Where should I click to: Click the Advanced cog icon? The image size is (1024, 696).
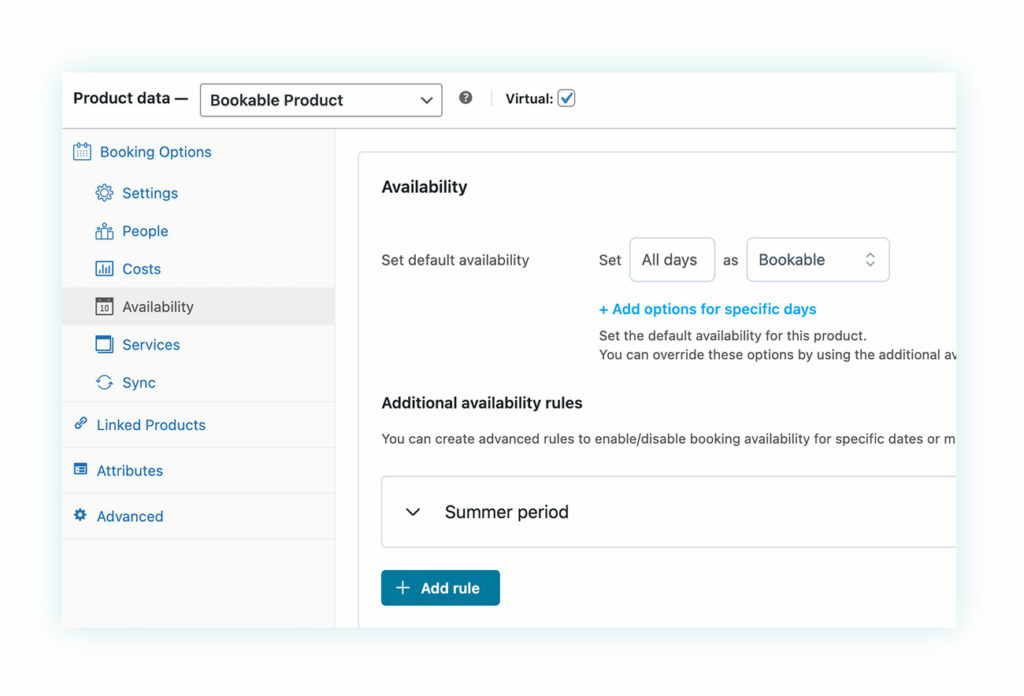[81, 516]
